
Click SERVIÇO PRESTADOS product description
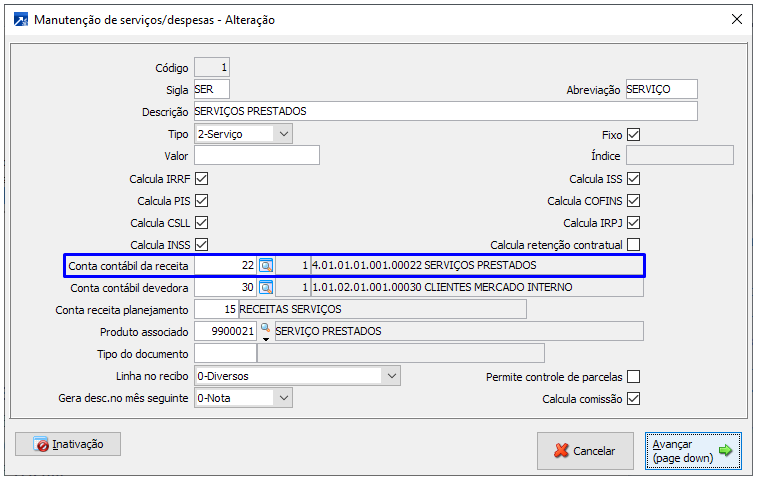point(328,331)
